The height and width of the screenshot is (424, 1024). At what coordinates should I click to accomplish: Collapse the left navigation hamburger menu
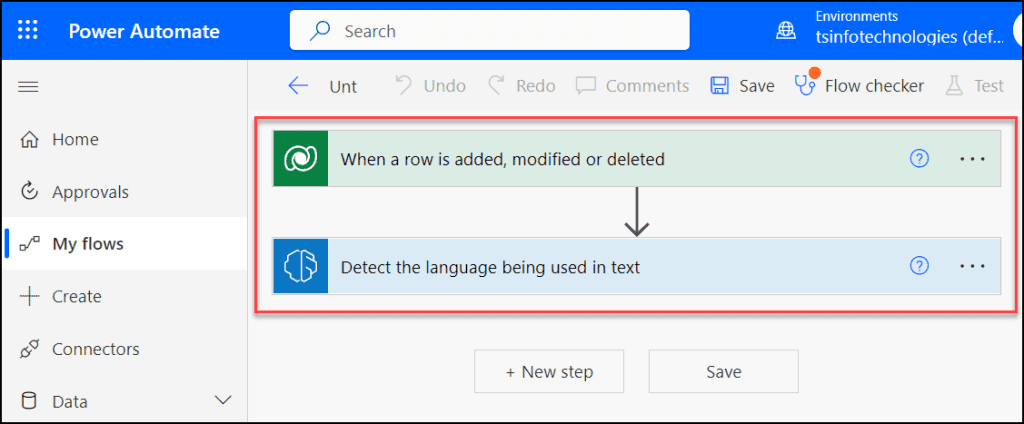[28, 86]
